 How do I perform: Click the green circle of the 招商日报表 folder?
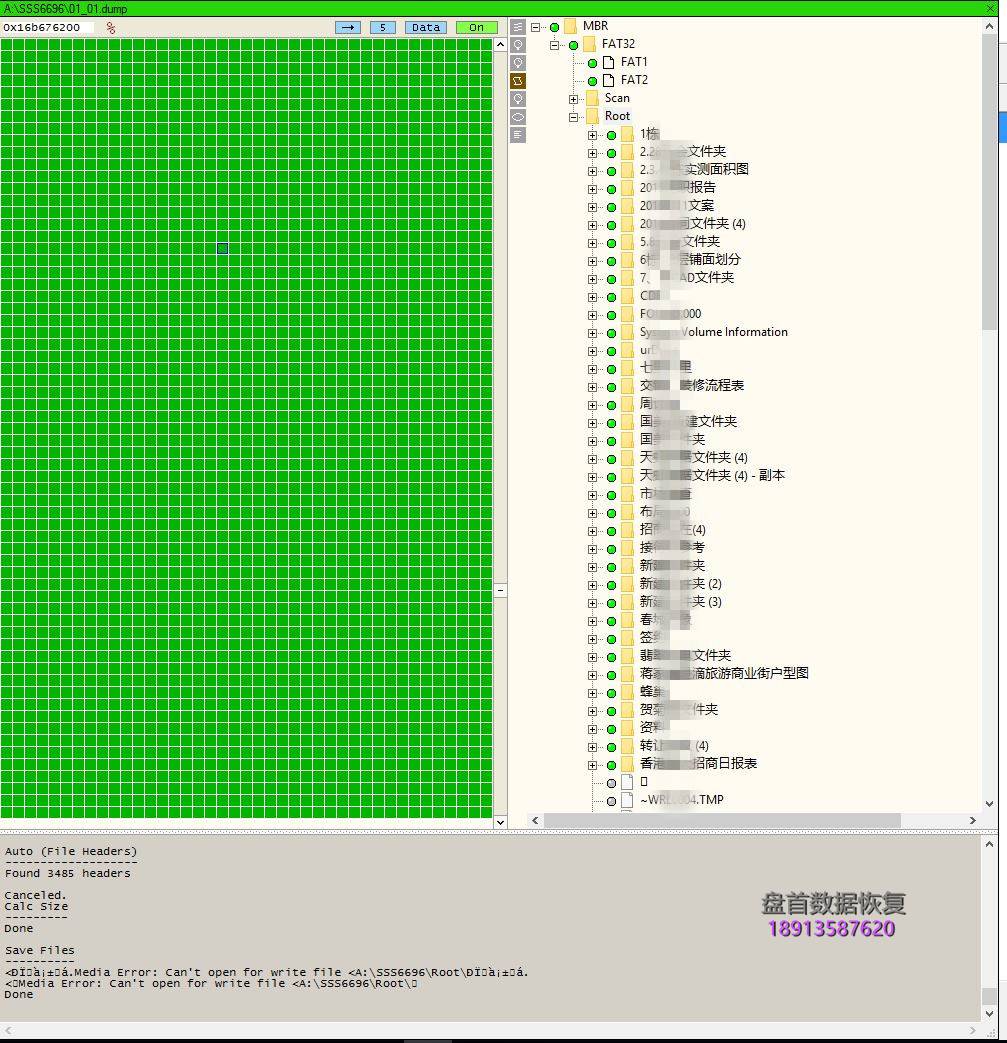611,765
